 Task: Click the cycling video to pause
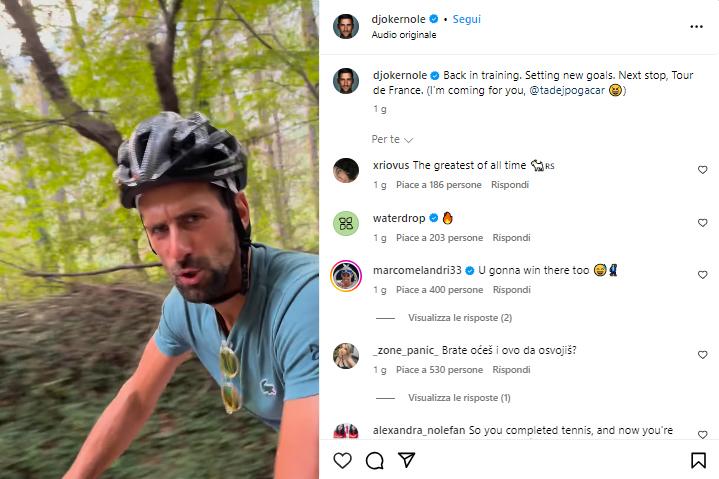pyautogui.click(x=160, y=240)
